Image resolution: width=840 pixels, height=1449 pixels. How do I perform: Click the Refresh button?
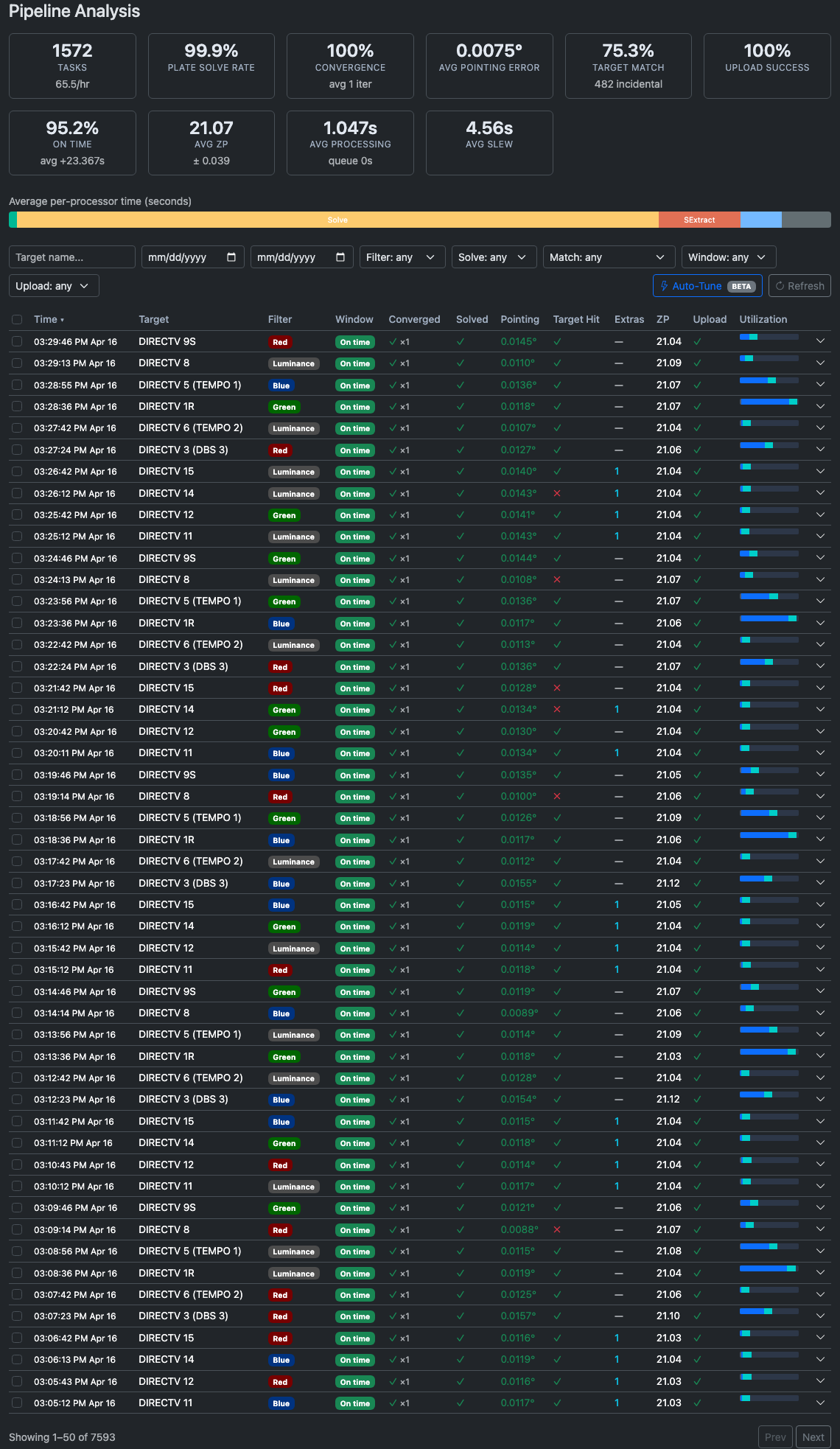pyautogui.click(x=799, y=286)
